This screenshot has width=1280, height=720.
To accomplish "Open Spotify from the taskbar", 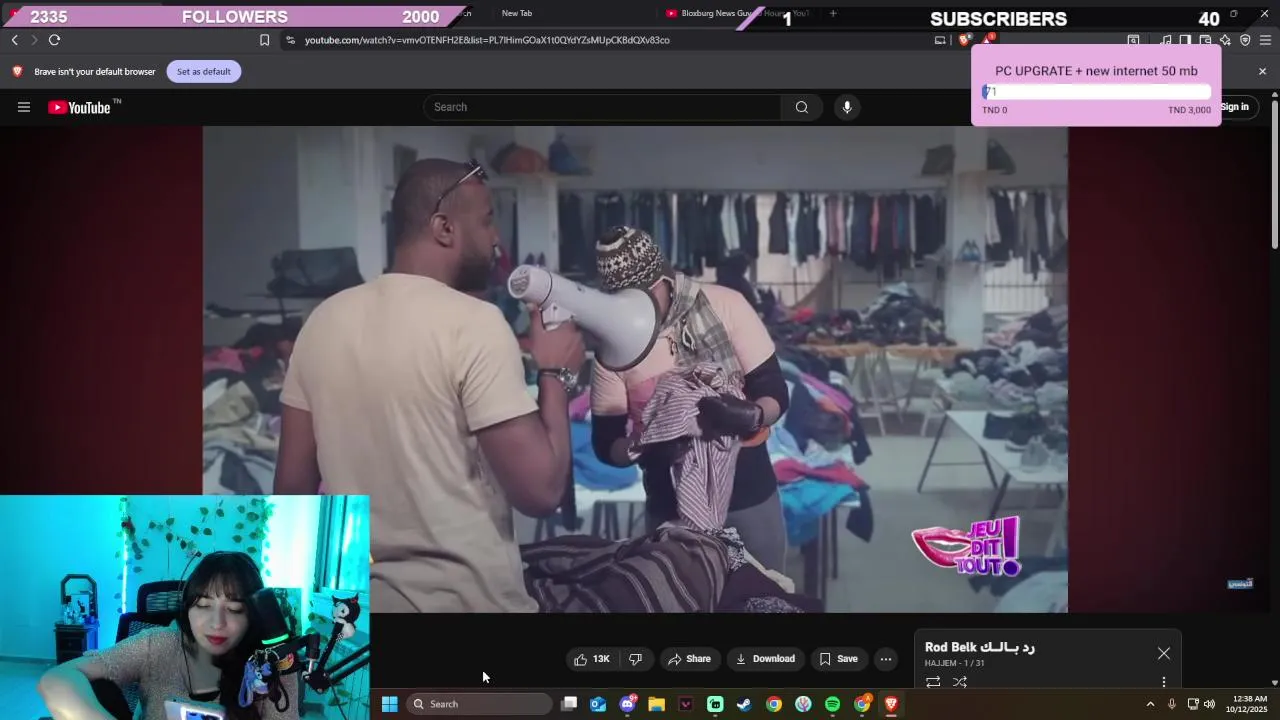I will pos(832,704).
